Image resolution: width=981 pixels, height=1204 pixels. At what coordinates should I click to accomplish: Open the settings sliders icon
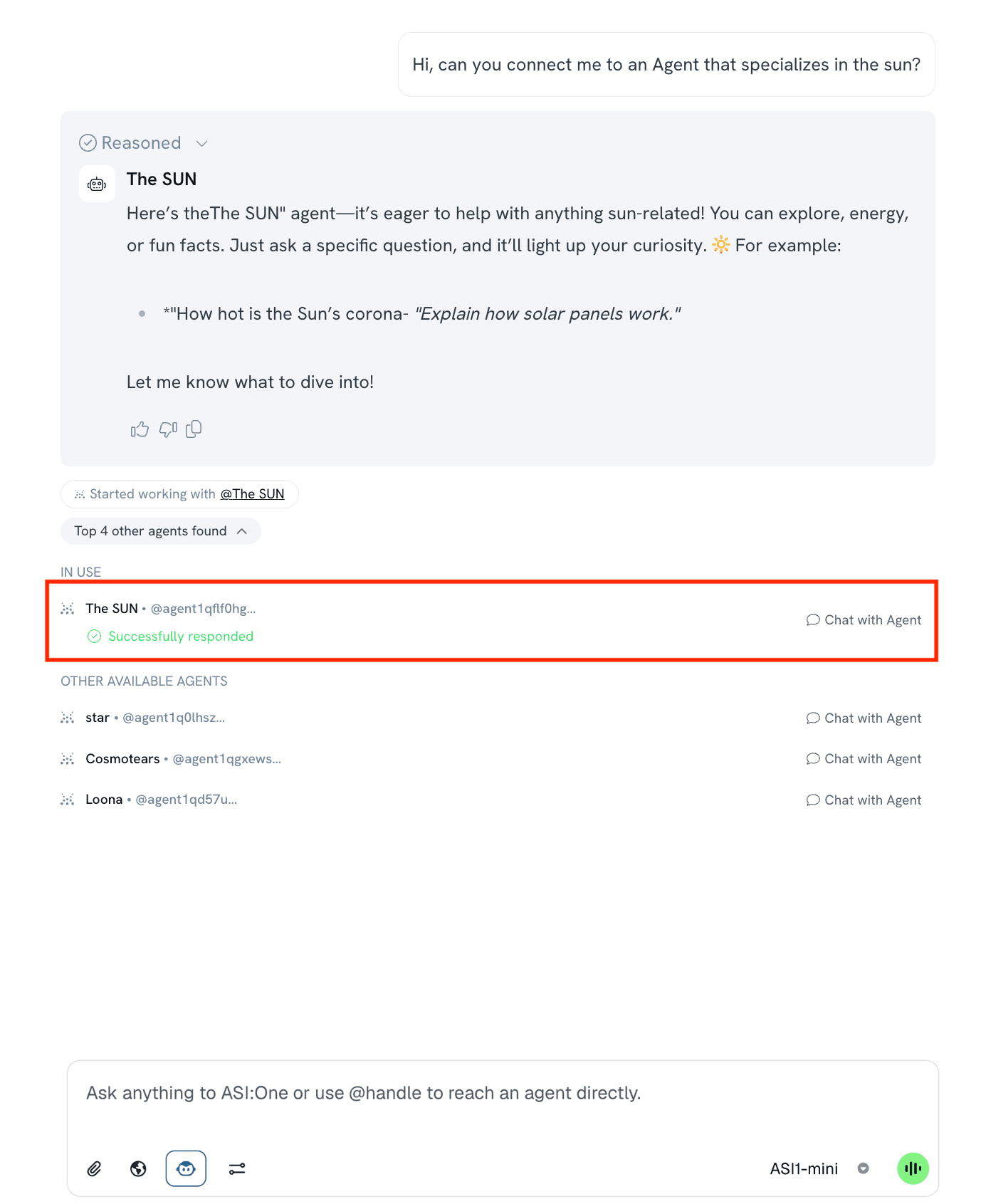tap(237, 1168)
